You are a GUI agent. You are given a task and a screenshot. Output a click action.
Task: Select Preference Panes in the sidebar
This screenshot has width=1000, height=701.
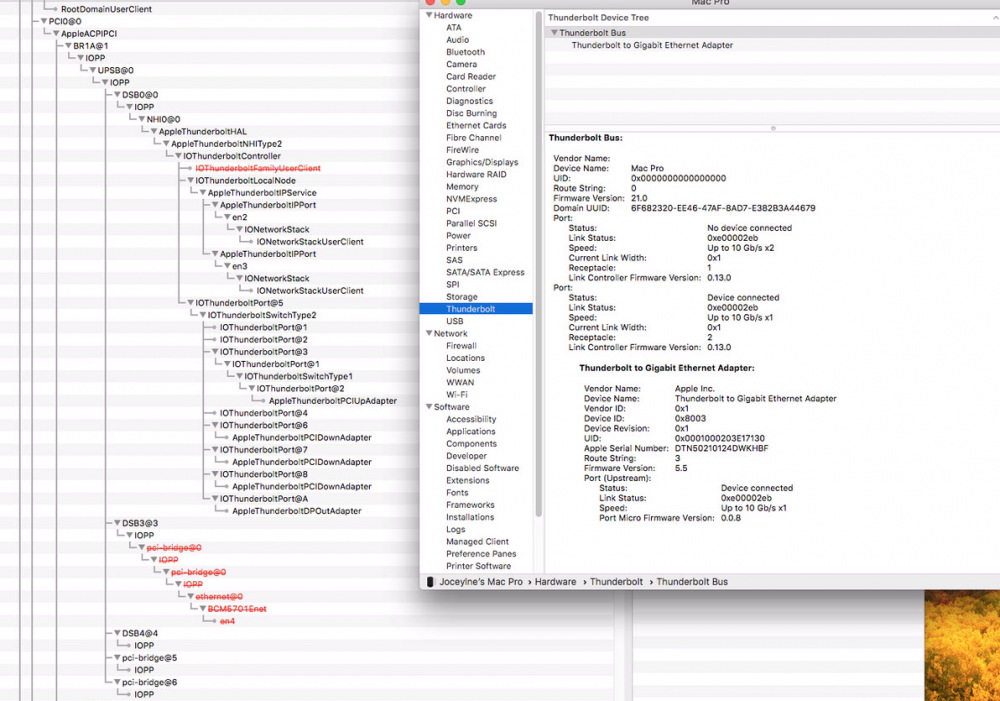point(481,554)
